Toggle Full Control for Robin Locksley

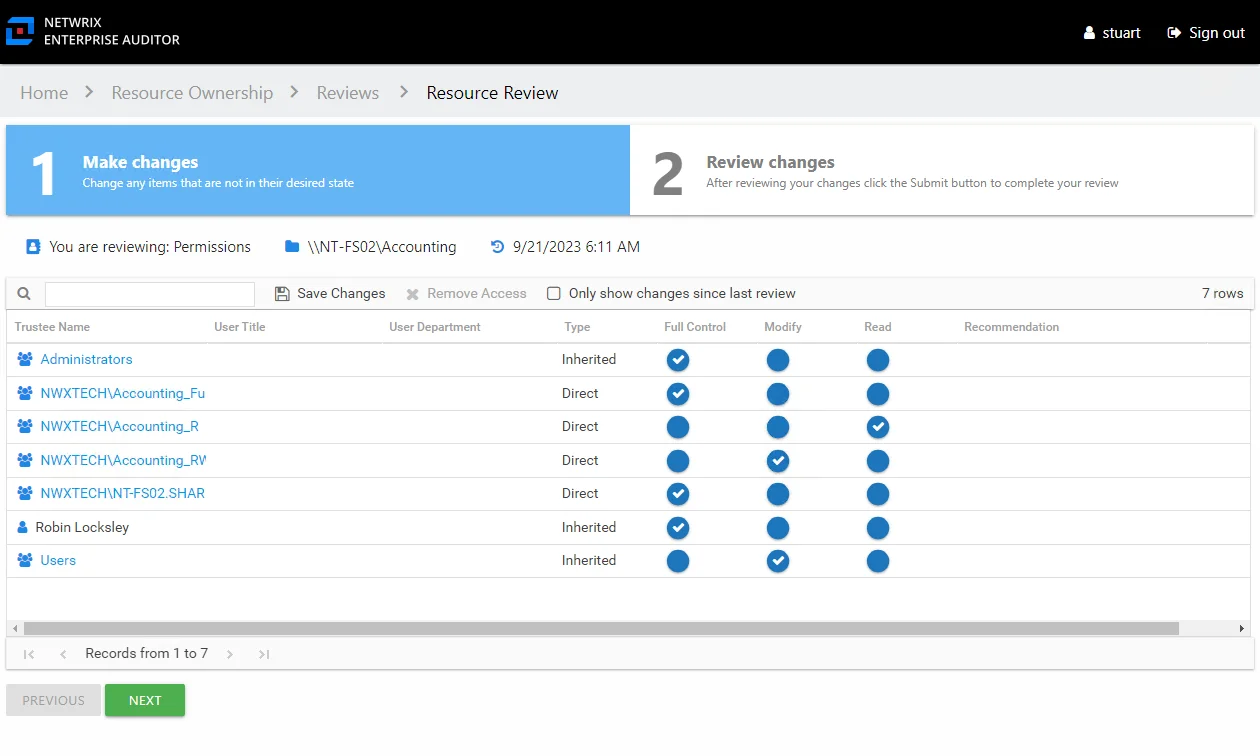pos(678,528)
